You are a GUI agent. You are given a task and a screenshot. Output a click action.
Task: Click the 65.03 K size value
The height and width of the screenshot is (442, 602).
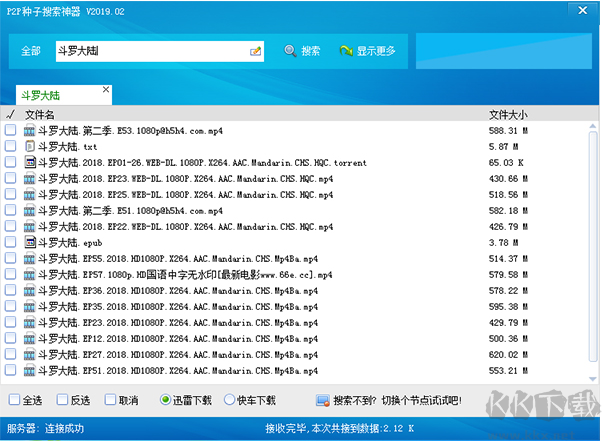(x=506, y=162)
